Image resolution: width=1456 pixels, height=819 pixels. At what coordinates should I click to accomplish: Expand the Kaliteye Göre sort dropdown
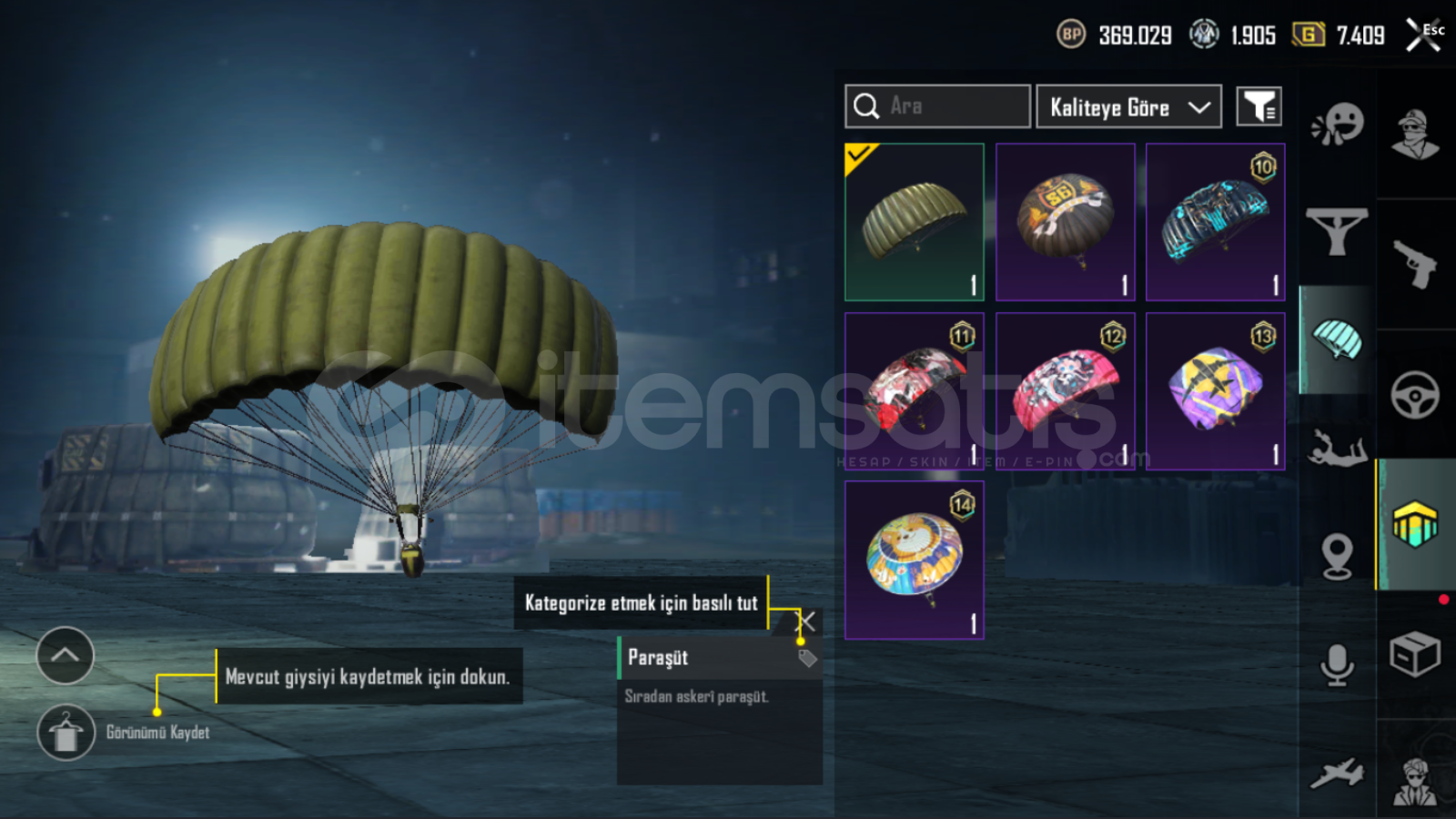tap(1129, 107)
